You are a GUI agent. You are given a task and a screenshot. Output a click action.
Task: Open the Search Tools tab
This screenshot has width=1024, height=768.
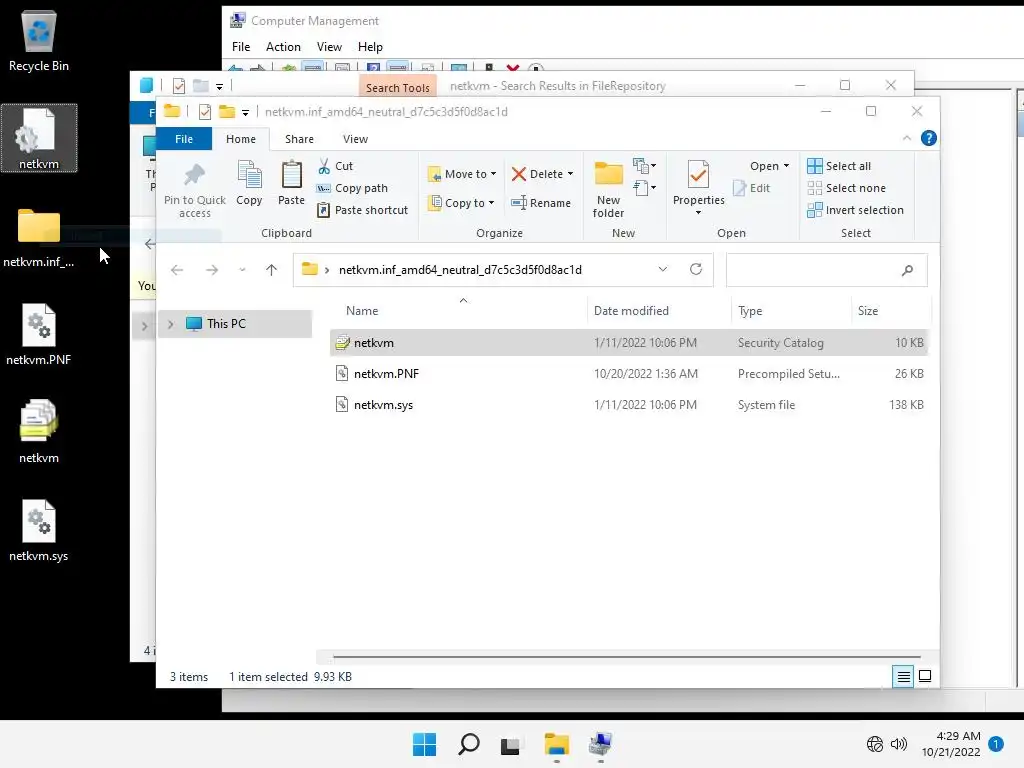point(397,88)
